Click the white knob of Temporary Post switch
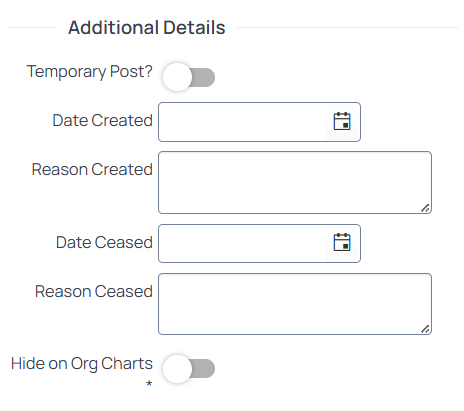The width and height of the screenshot is (464, 411). (x=177, y=77)
